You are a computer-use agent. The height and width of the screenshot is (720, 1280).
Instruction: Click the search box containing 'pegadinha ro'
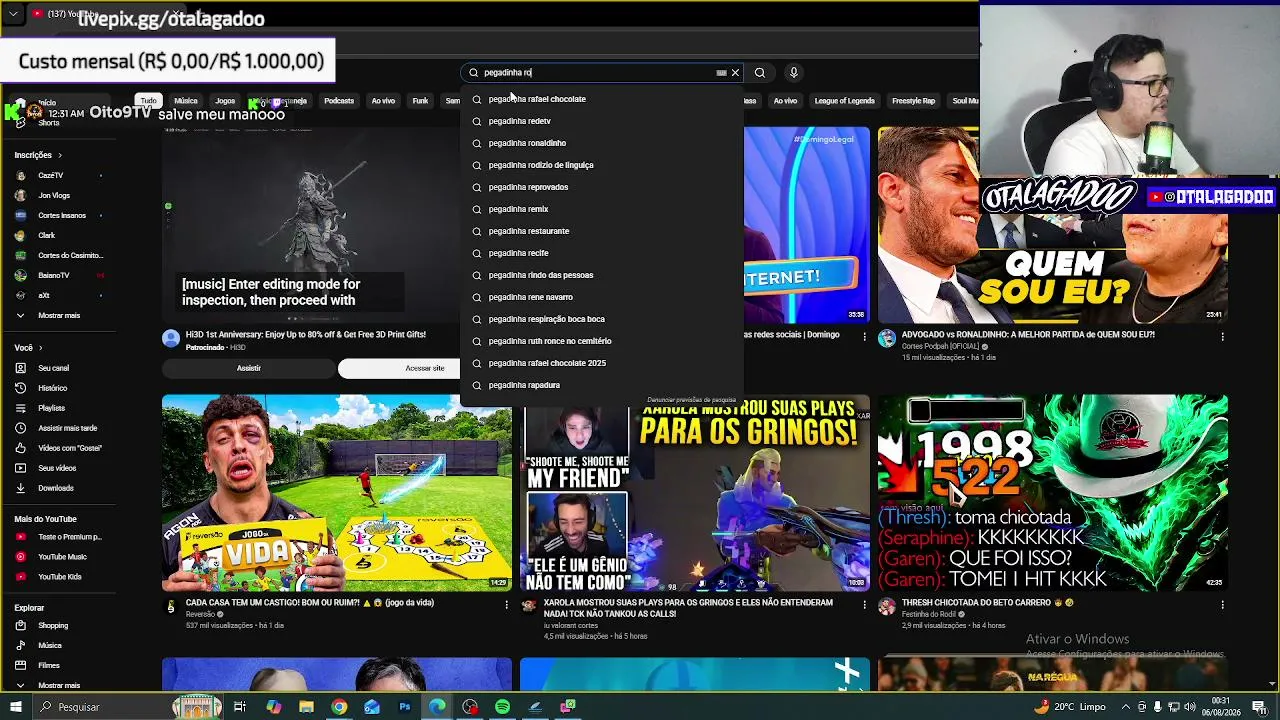(x=603, y=73)
